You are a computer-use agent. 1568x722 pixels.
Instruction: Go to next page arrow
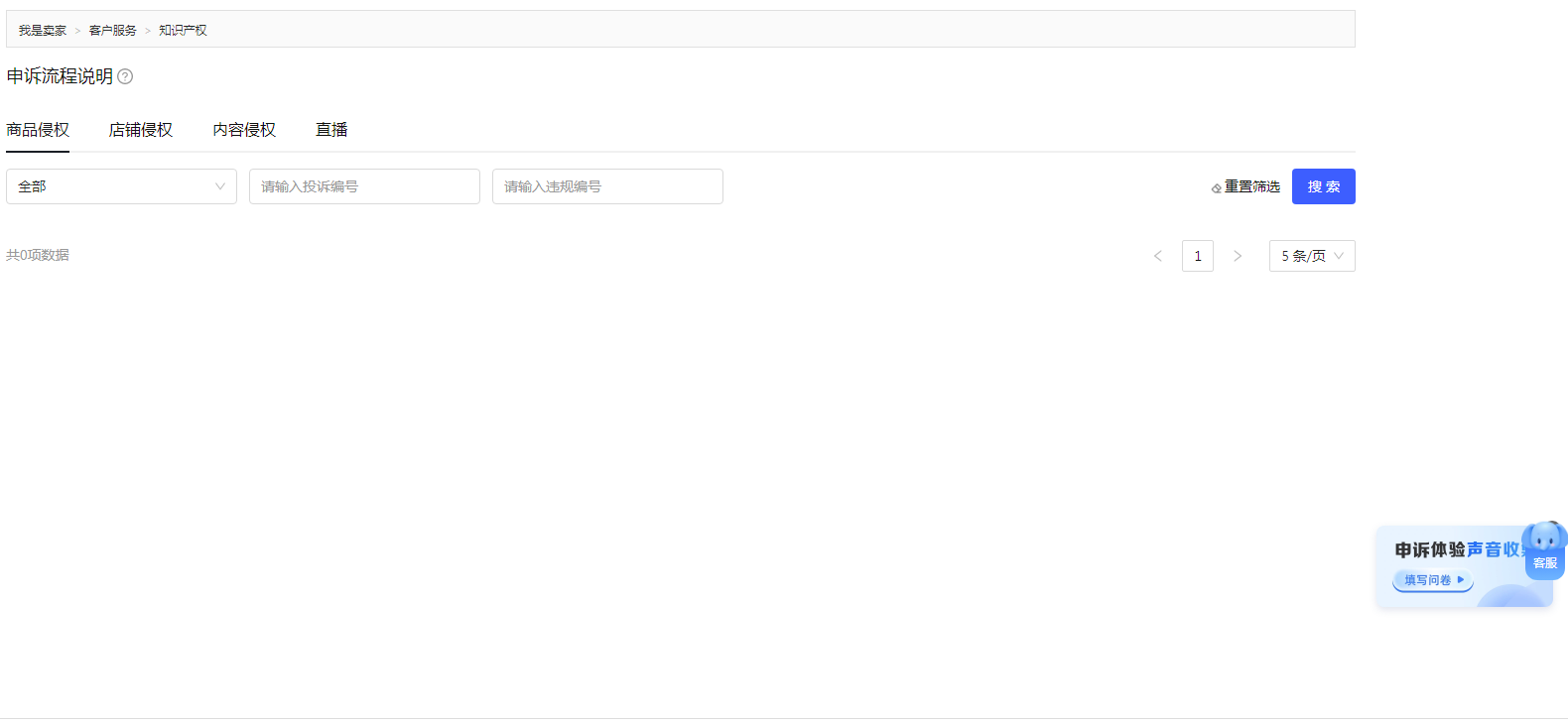coord(1238,256)
